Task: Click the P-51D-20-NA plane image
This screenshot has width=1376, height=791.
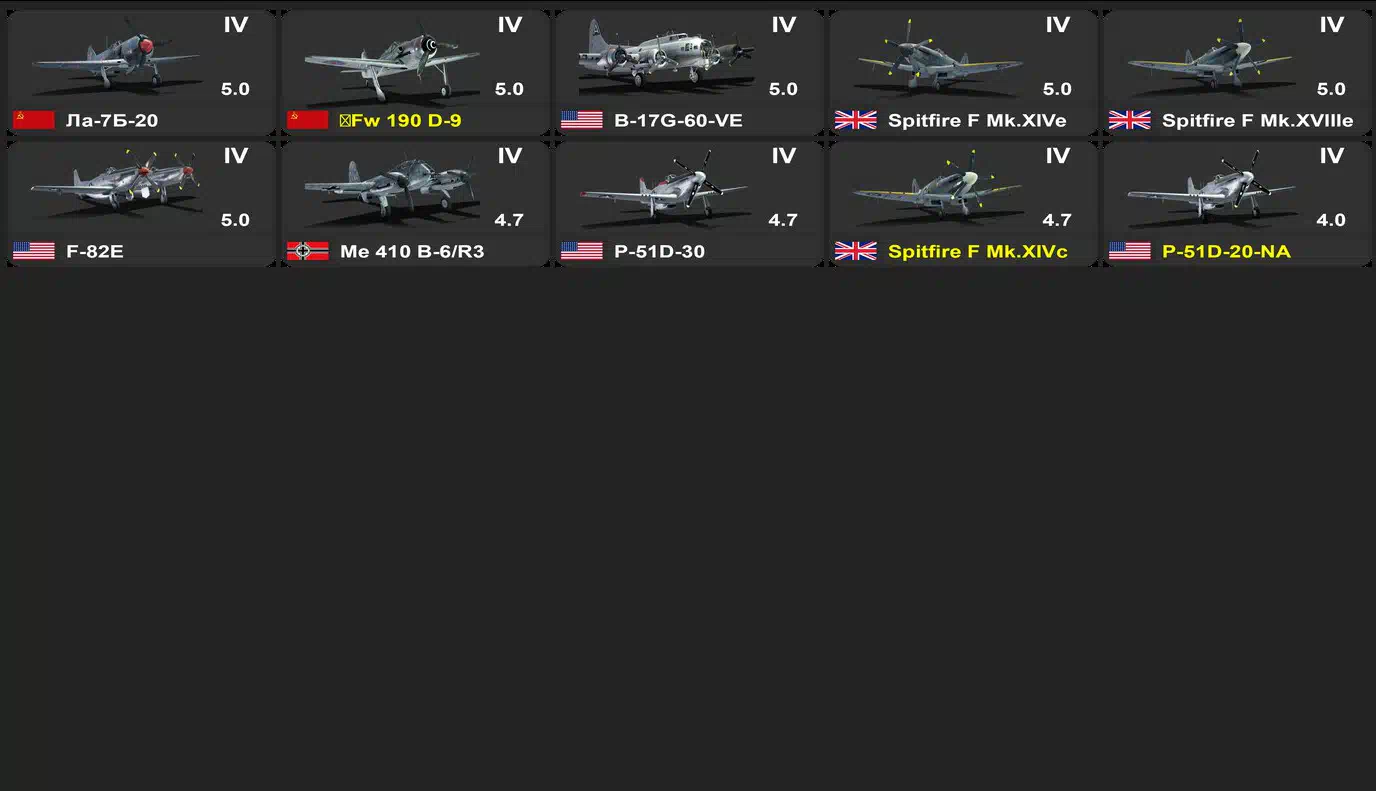Action: [1210, 186]
